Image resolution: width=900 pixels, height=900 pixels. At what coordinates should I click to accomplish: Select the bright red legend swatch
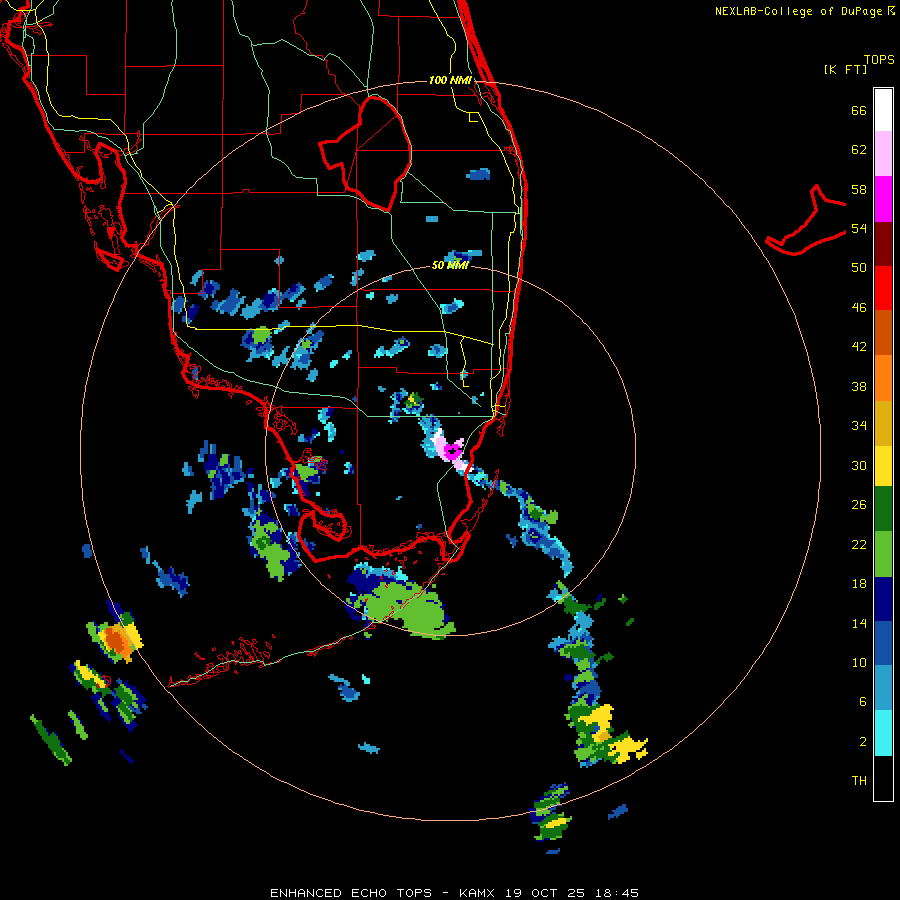pos(883,288)
